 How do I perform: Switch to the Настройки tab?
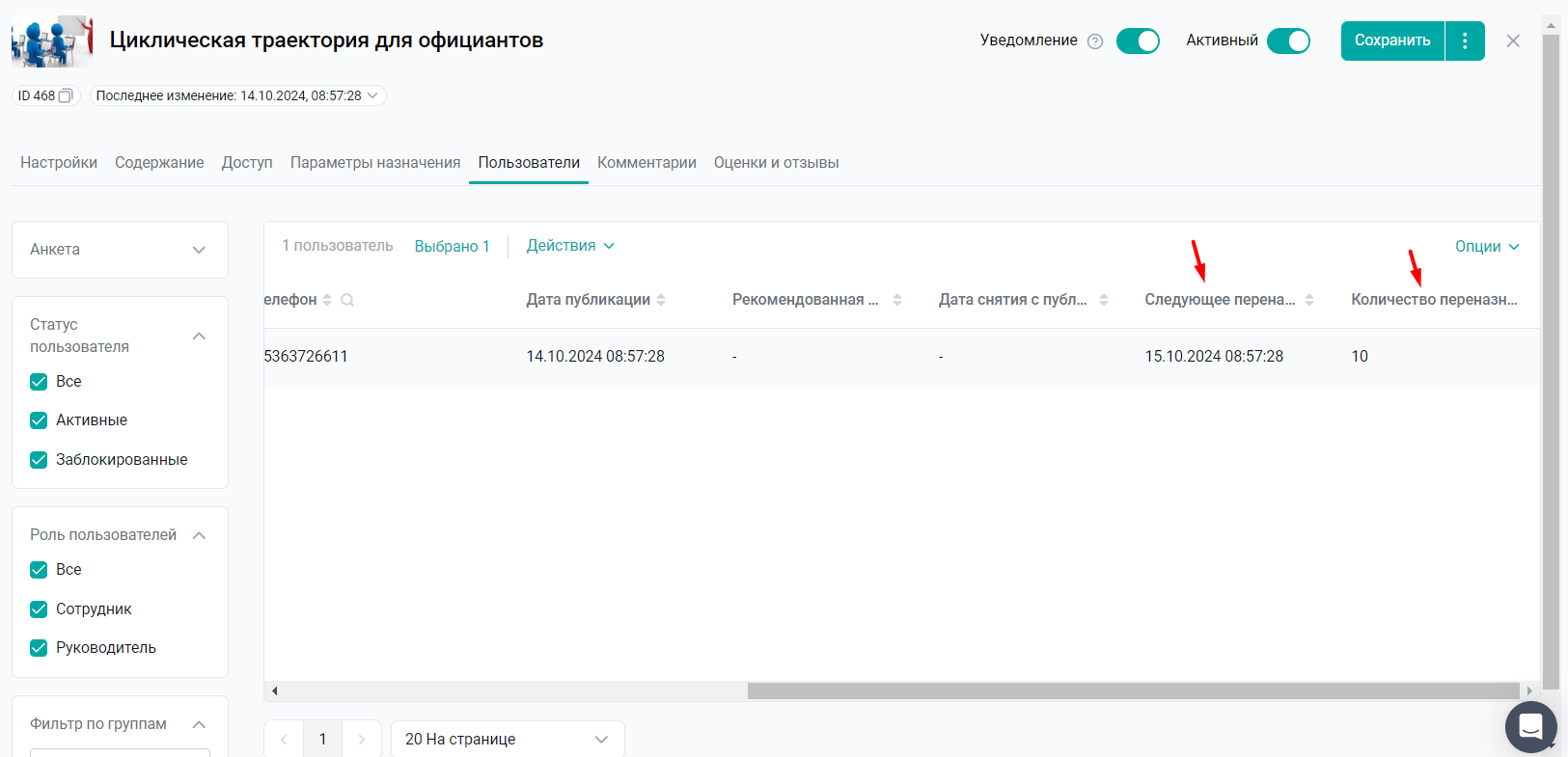click(59, 163)
